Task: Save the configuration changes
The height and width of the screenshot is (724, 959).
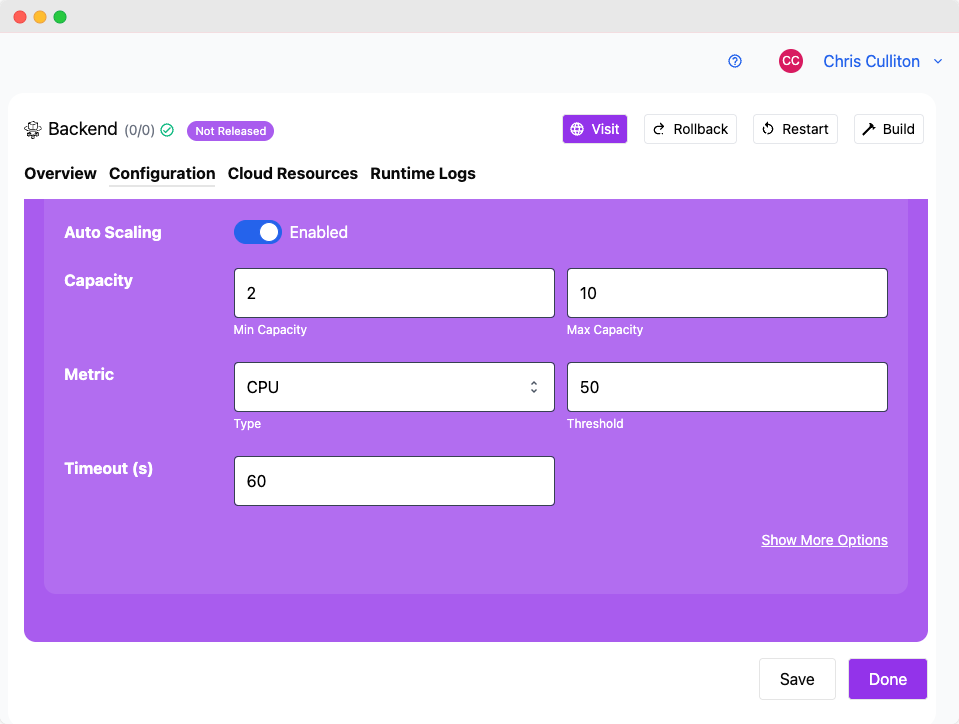Action: (797, 679)
